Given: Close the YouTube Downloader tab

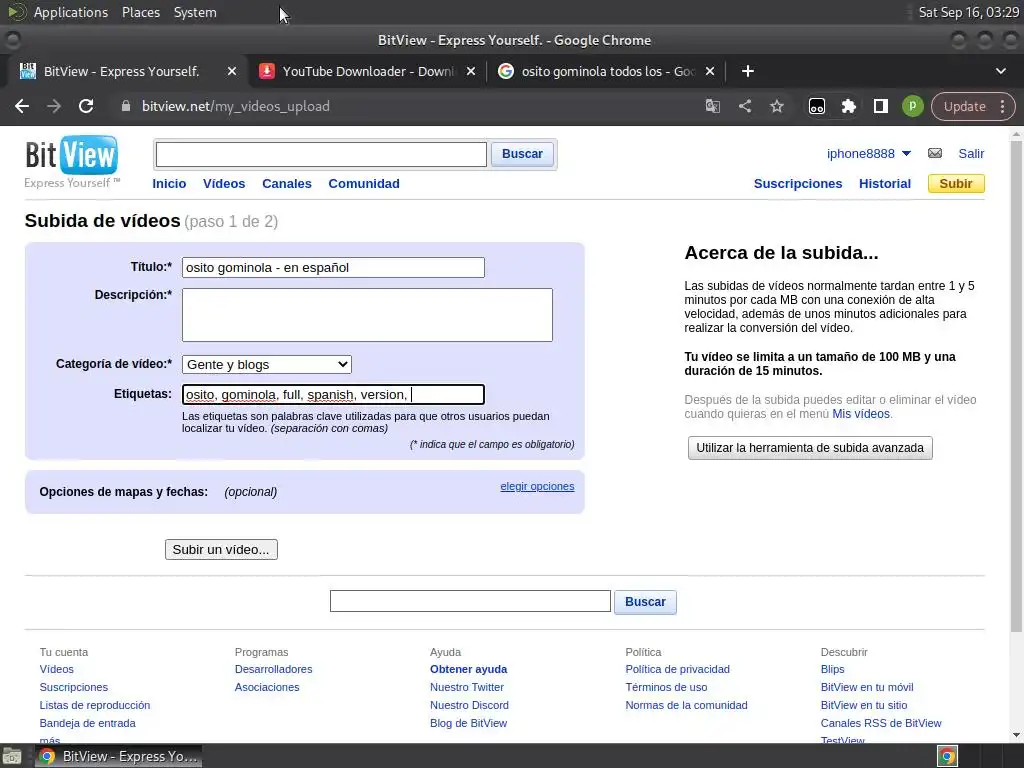Looking at the screenshot, I should (471, 71).
